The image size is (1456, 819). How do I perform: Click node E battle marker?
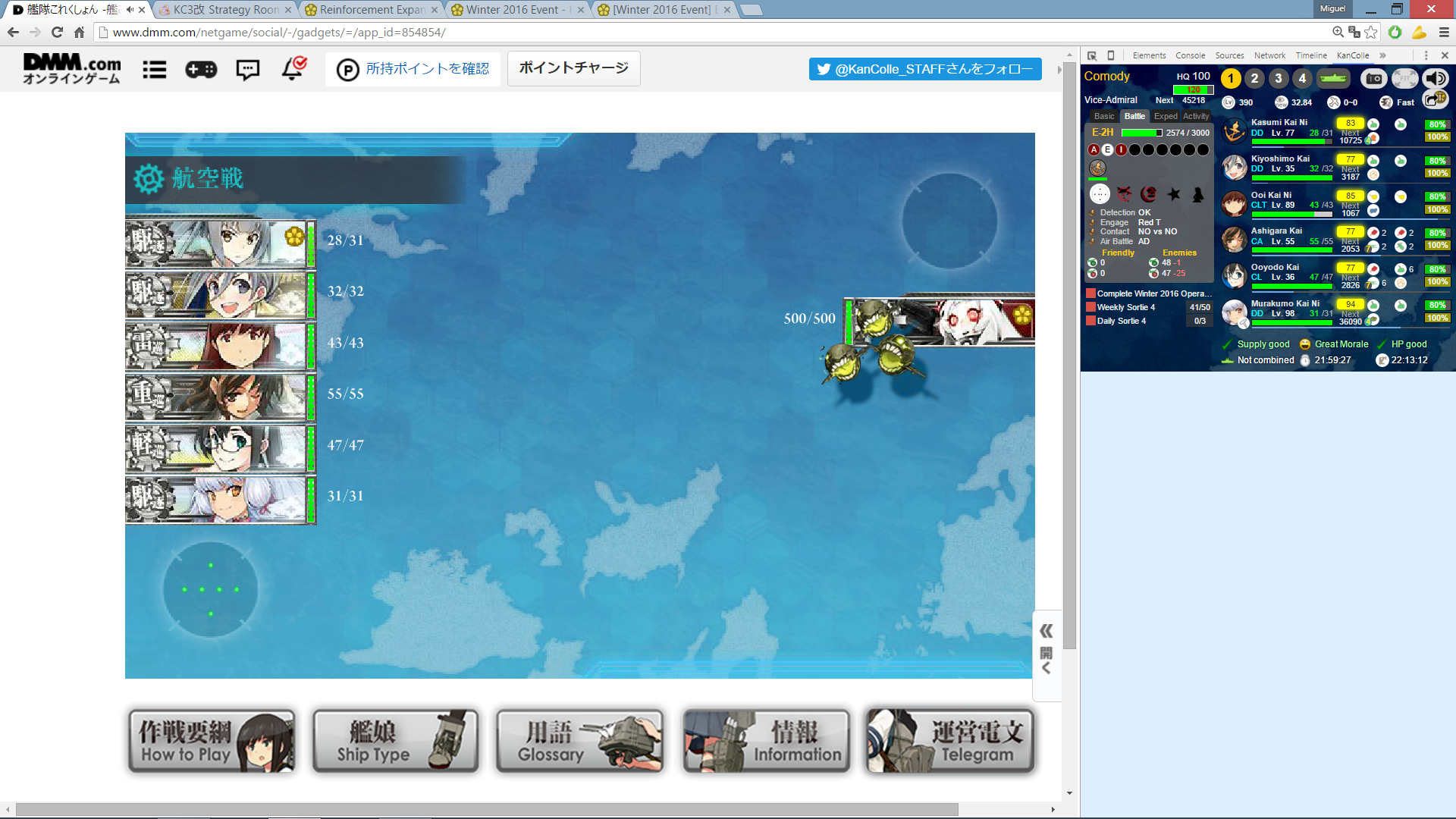click(x=1108, y=149)
